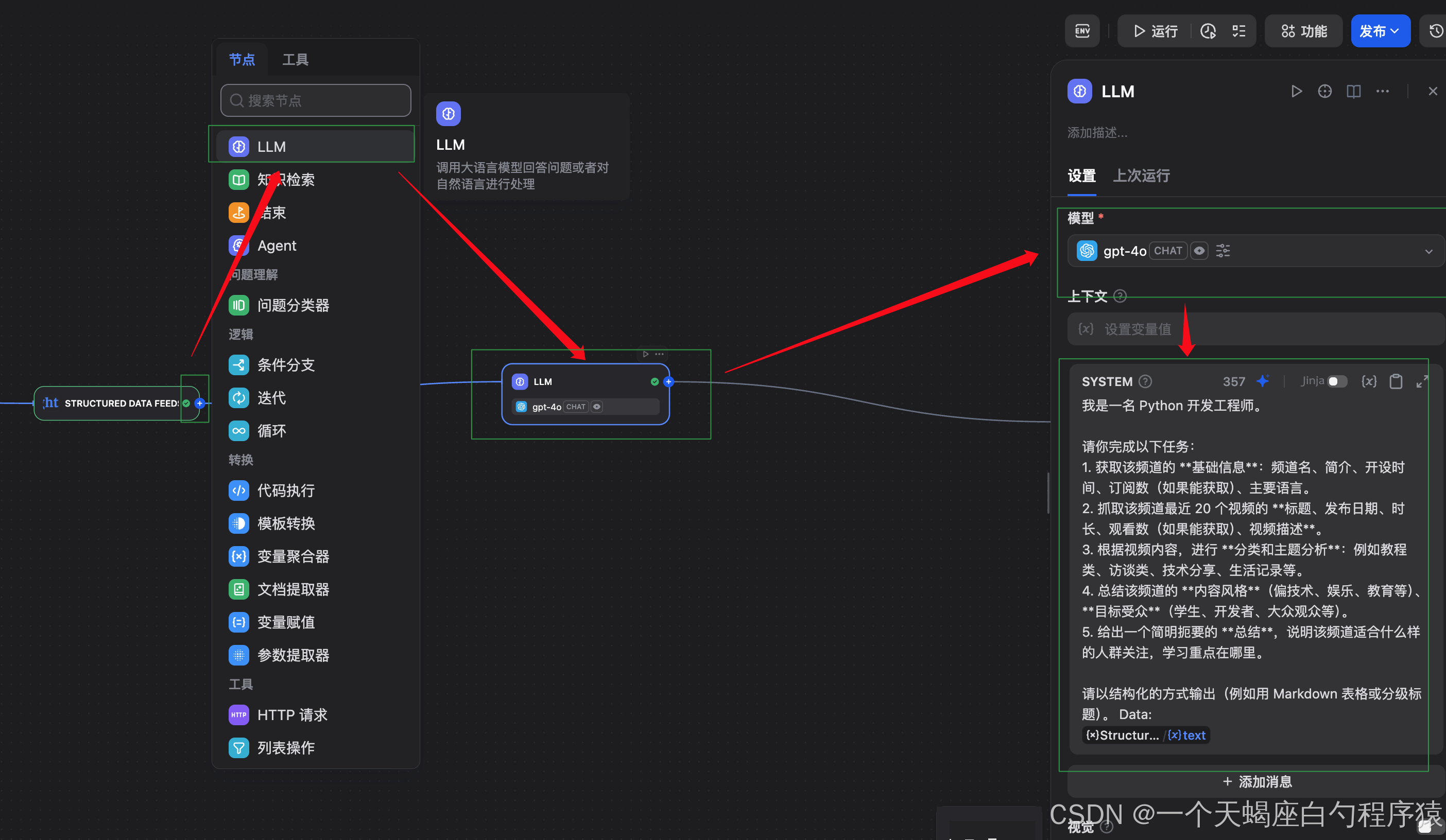Open the model parameter tuning sliders

coord(1223,251)
